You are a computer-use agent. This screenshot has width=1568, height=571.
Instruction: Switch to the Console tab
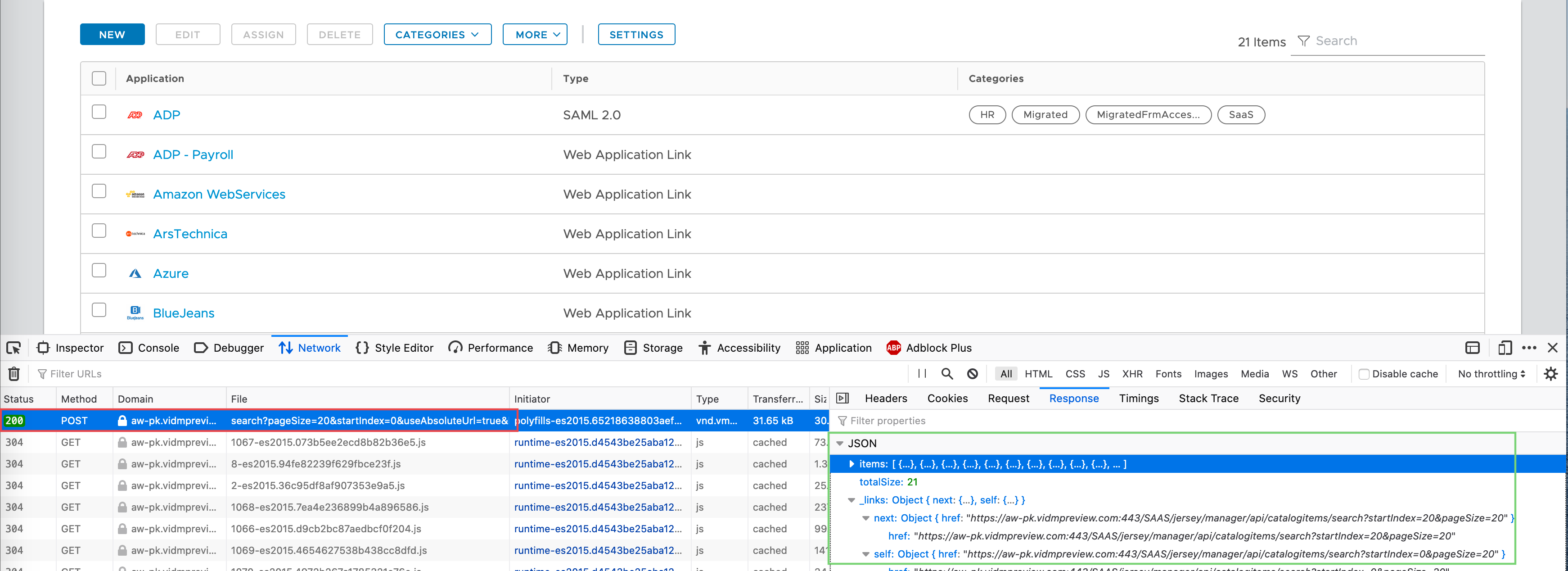pos(149,348)
